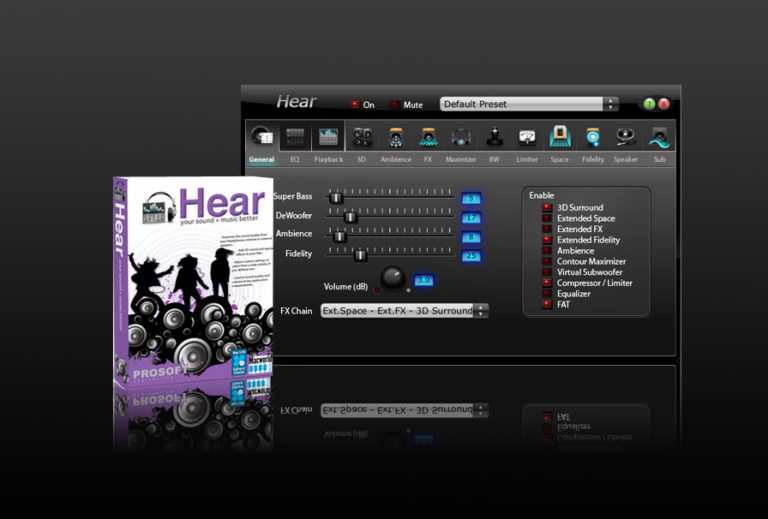Toggle Extended Fidelity checkbox
This screenshot has height=519, width=768.
547,240
